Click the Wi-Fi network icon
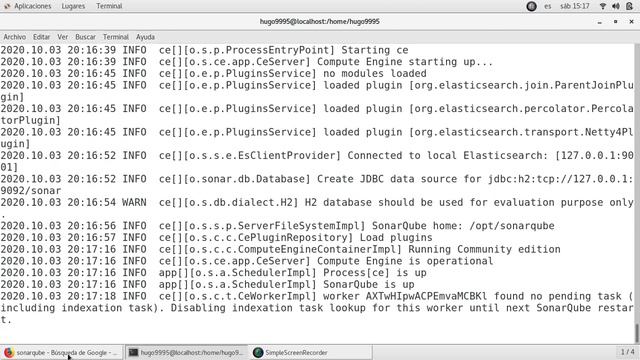640x360 pixels. coord(603,6)
